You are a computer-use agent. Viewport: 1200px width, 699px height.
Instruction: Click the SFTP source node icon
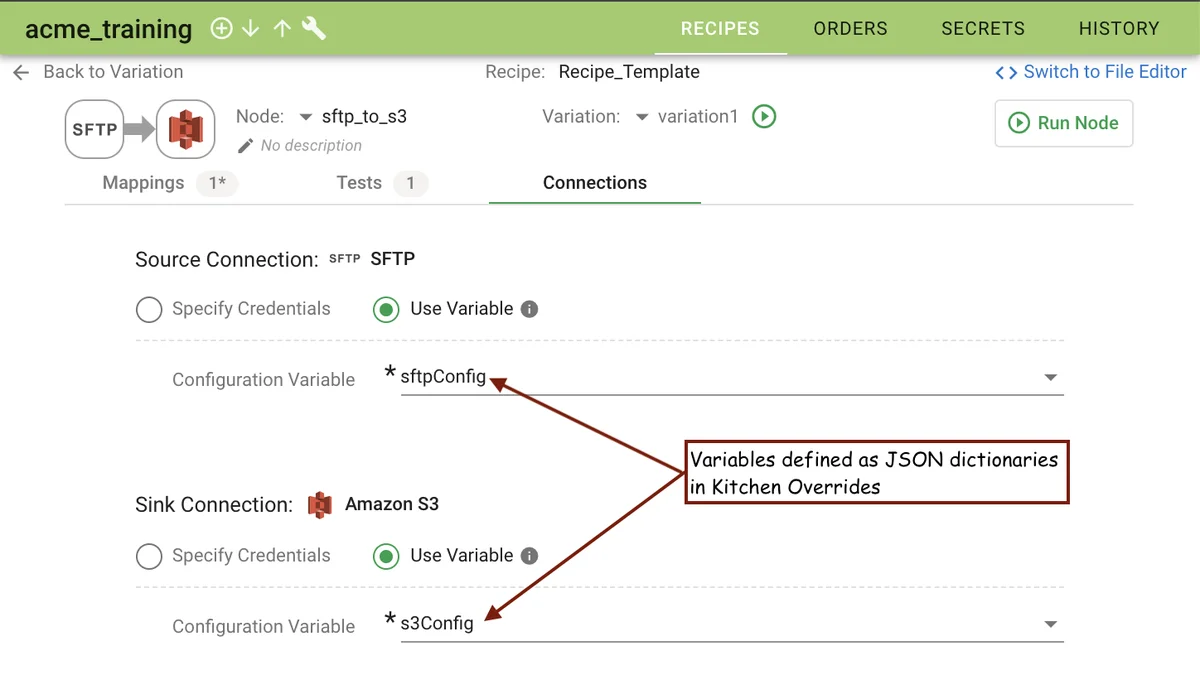click(x=94, y=129)
